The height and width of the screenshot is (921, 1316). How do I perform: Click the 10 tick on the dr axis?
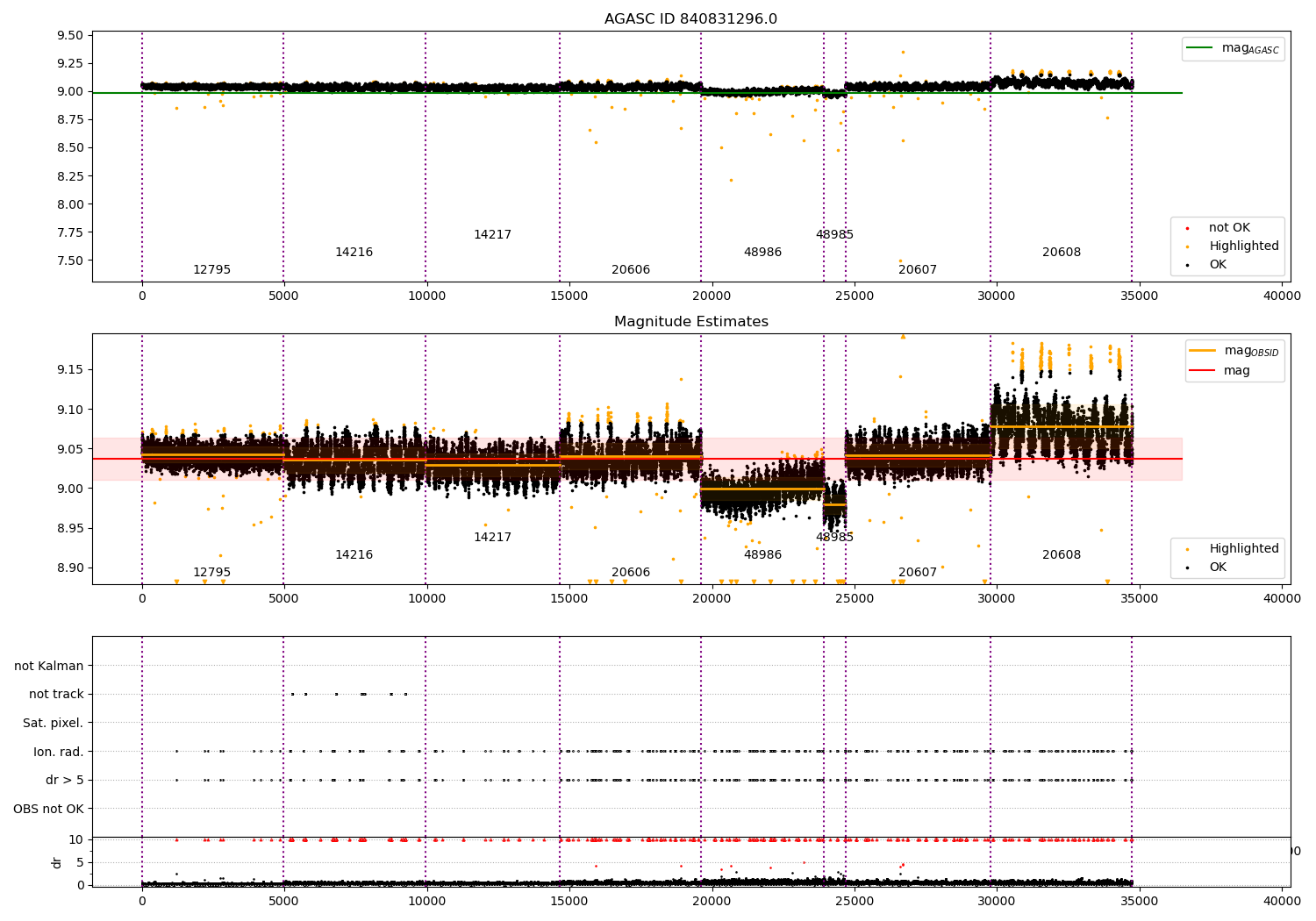pos(77,840)
